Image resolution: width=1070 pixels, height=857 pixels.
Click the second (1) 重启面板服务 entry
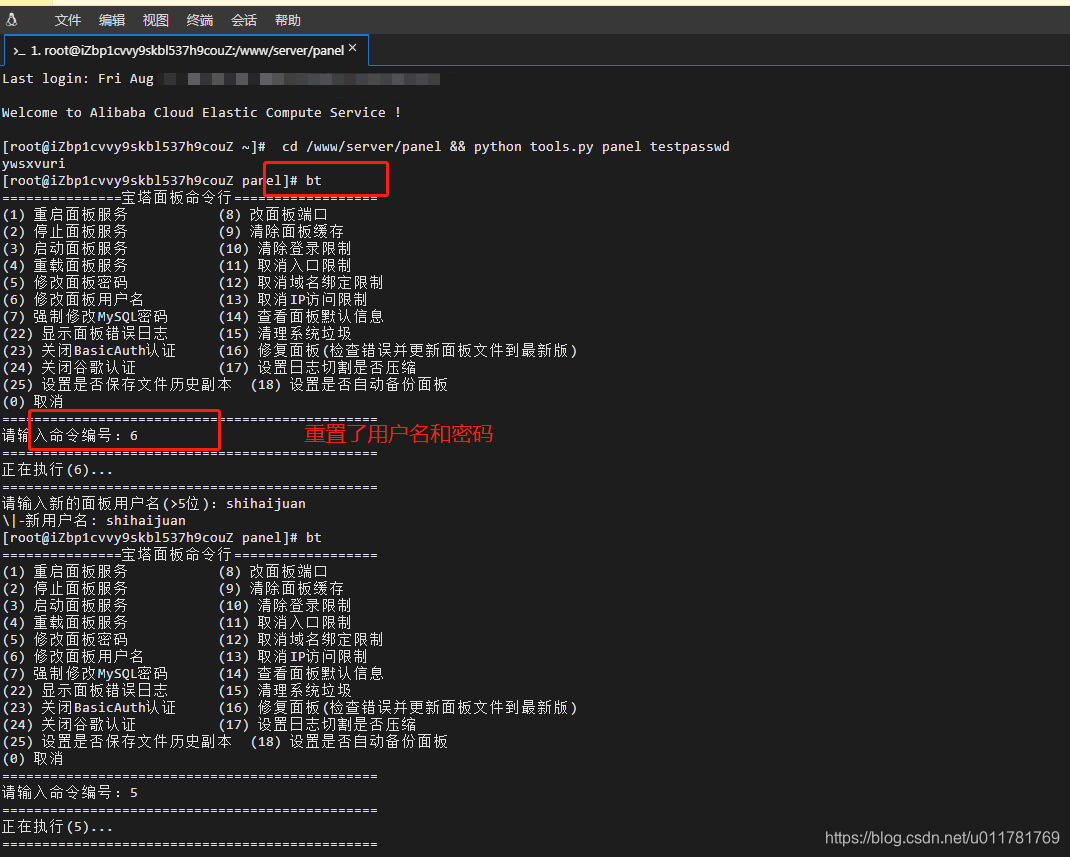click(65, 571)
